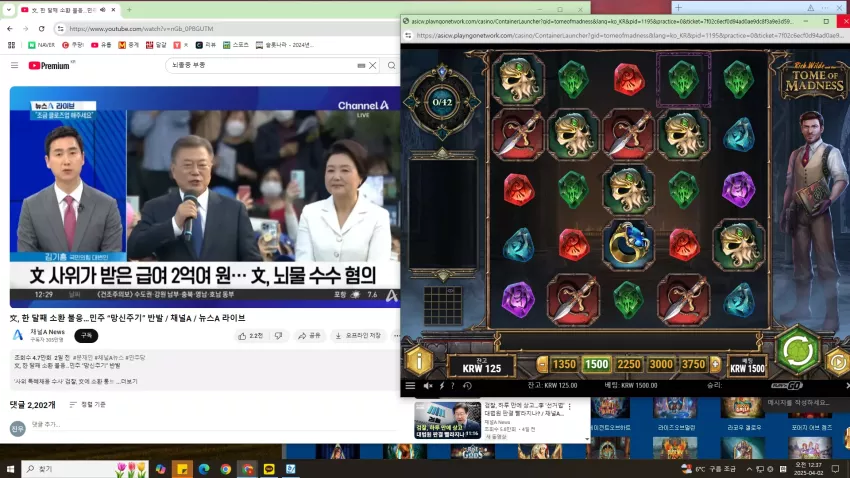This screenshot has height=478, width=850.
Task: Increase the bet with the plus button
Action: (716, 364)
